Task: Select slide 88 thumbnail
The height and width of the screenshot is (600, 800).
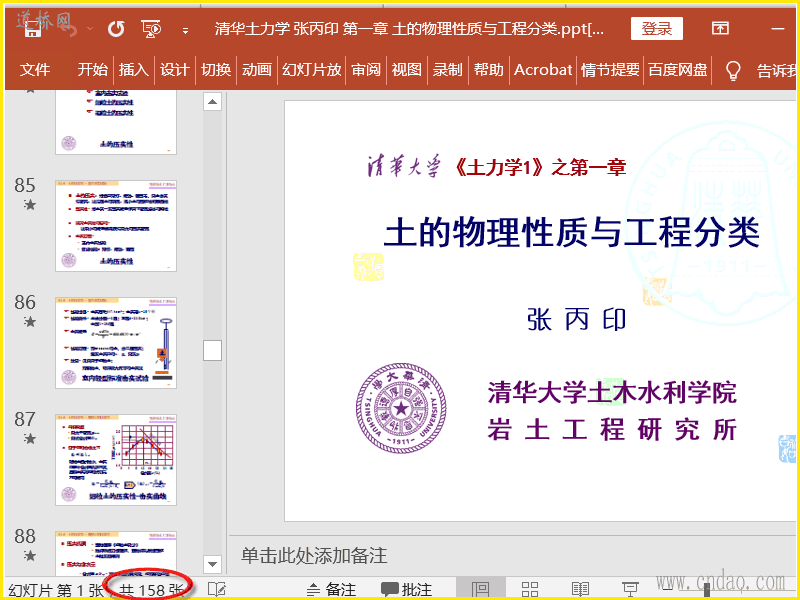Action: (116, 553)
